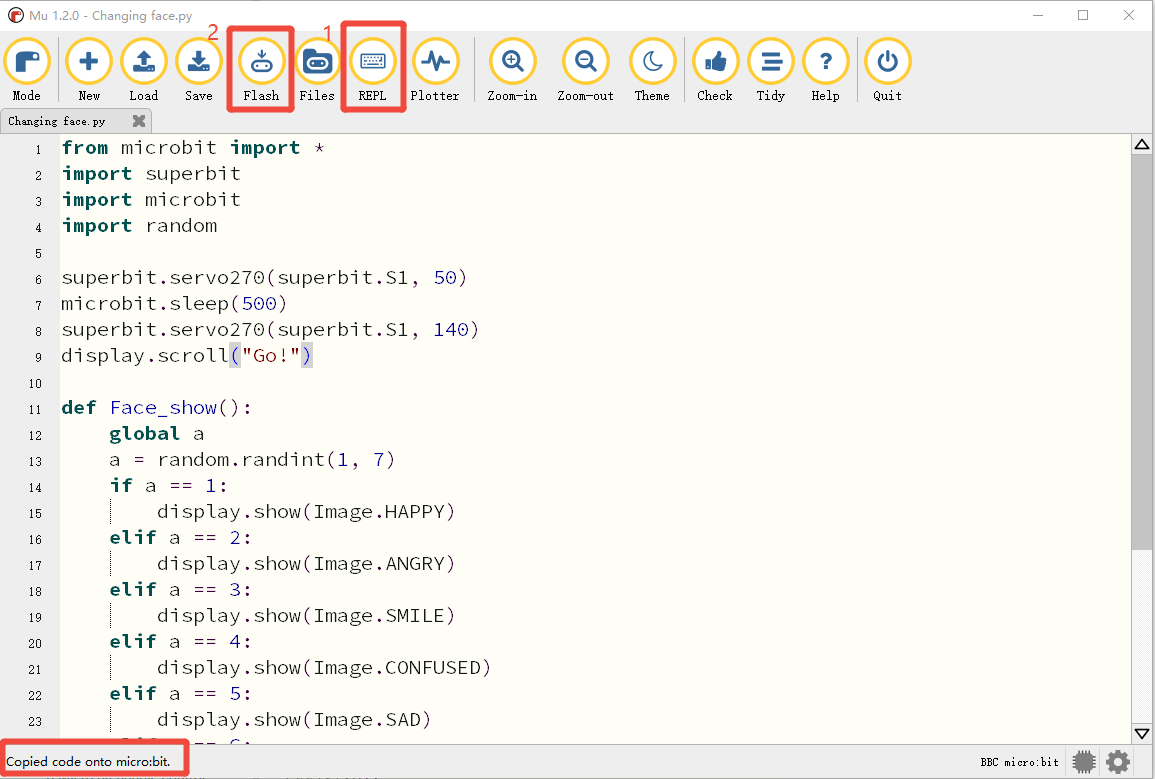Click the microbit.sleep(500) line
The image size is (1155, 779).
174,303
